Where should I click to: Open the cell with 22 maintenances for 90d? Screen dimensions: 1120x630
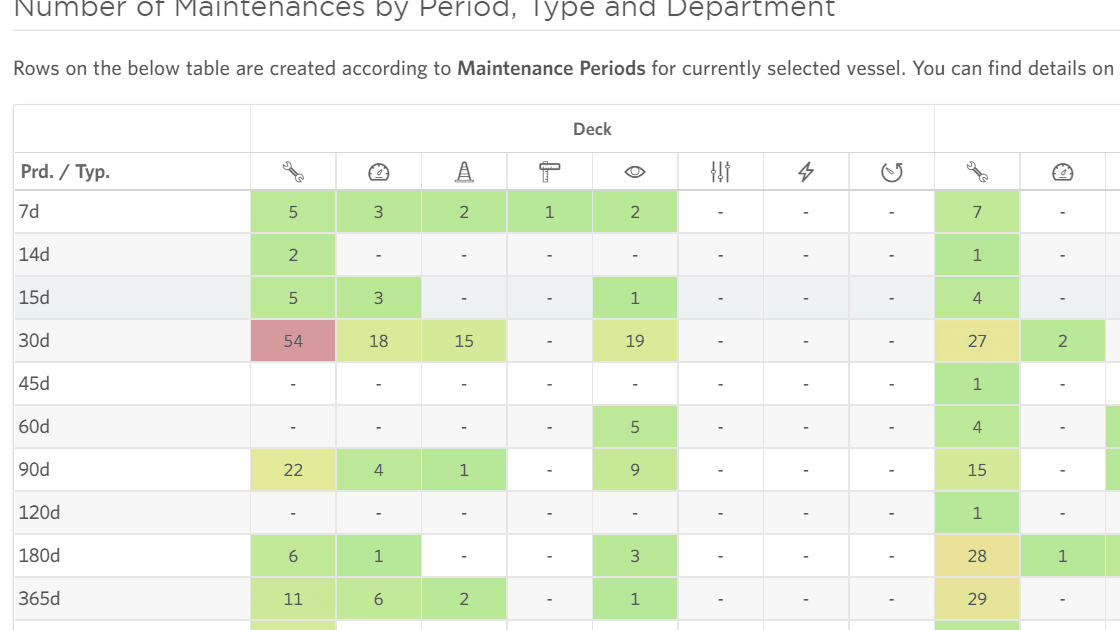tap(293, 469)
